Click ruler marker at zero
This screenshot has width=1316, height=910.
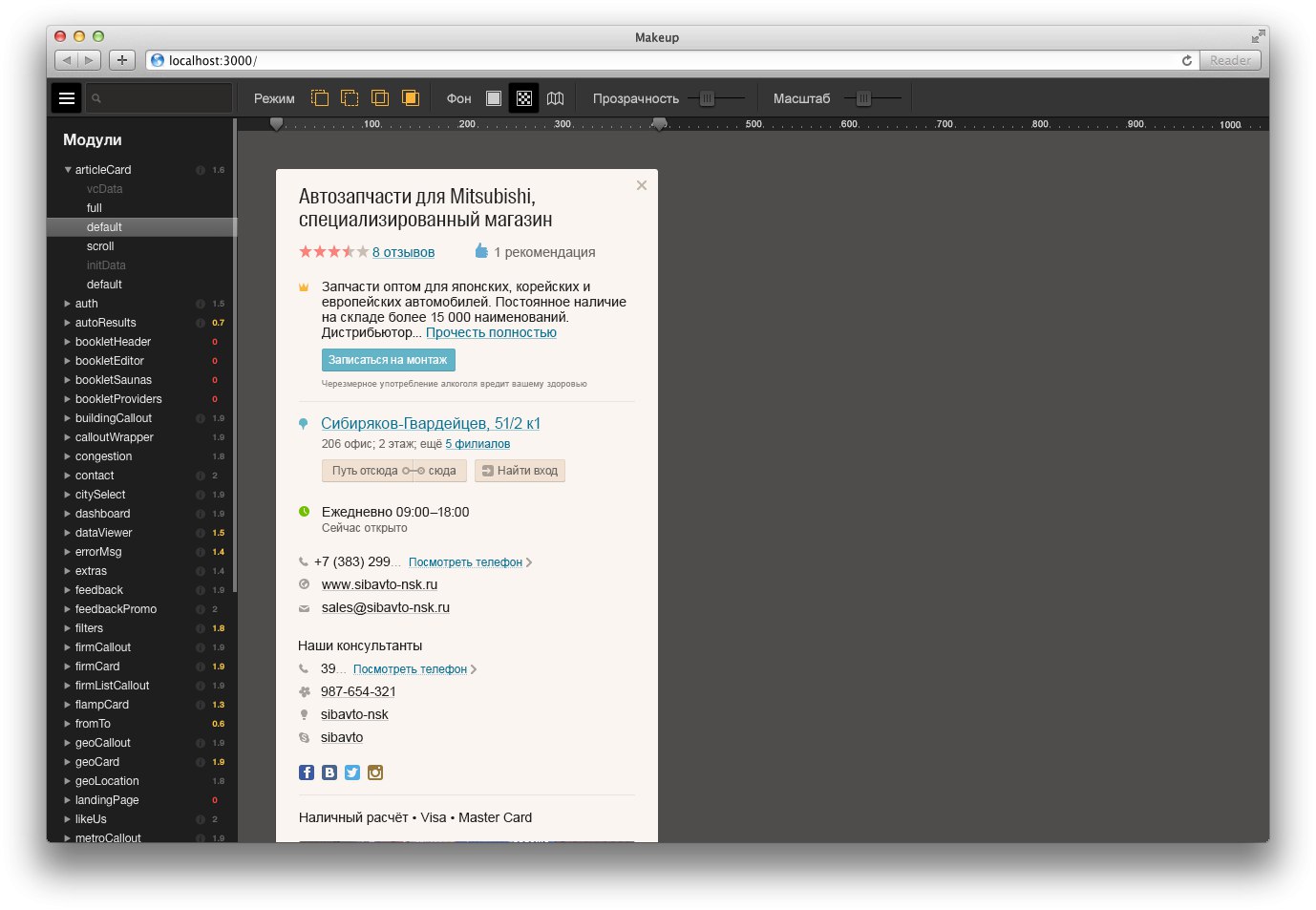click(x=276, y=124)
